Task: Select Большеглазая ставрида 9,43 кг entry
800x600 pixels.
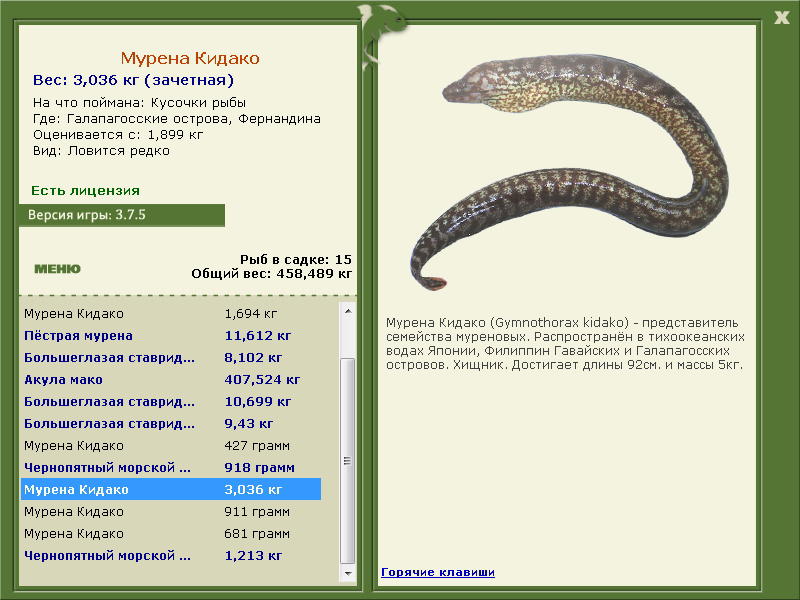Action: (x=171, y=423)
